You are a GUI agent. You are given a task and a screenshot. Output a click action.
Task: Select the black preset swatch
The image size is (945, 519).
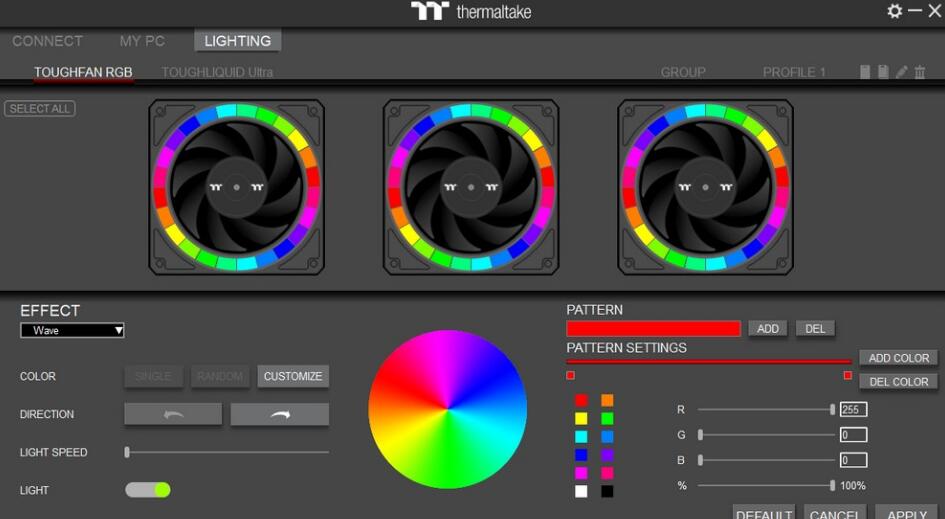[607, 491]
